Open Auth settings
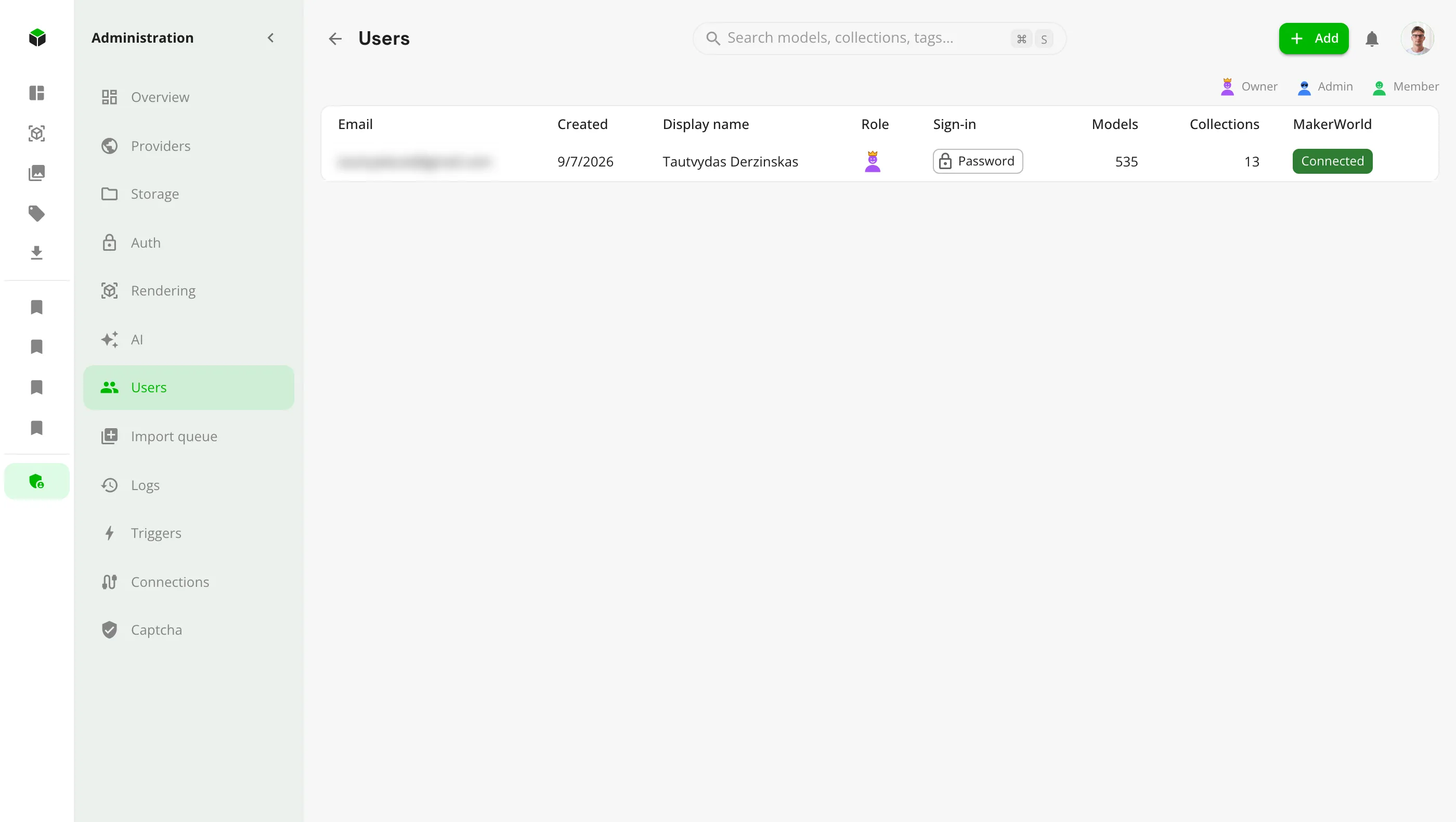 click(x=189, y=242)
